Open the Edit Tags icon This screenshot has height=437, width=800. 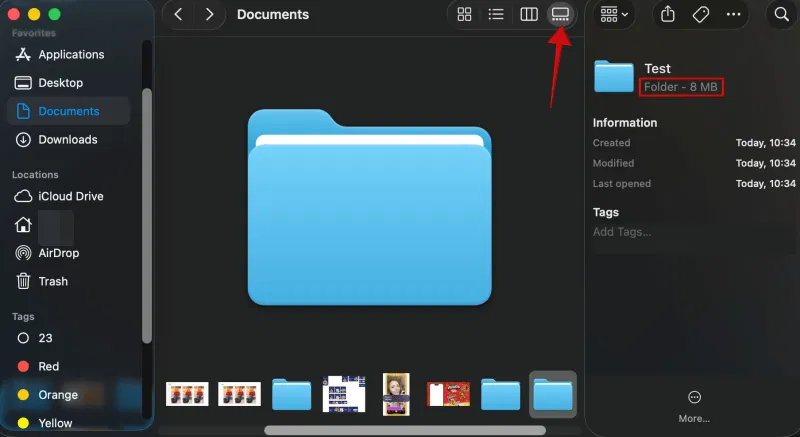point(701,14)
